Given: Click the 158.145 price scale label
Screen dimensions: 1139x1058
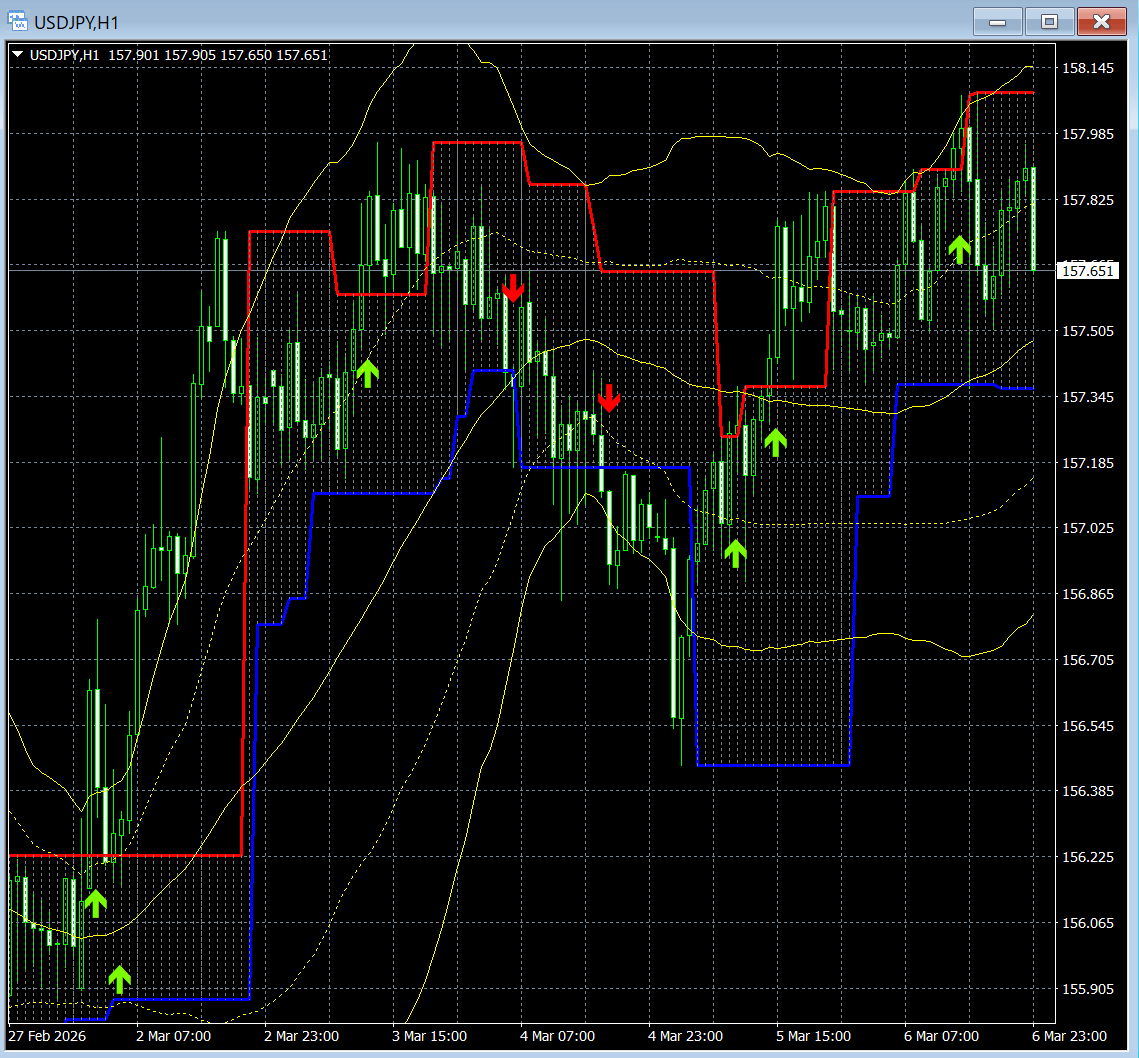Looking at the screenshot, I should [1087, 68].
